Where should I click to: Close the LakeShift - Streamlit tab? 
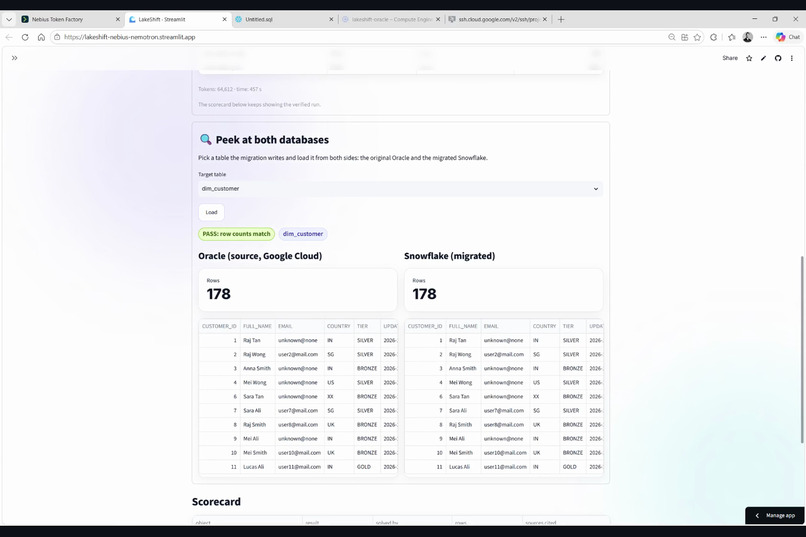225,20
